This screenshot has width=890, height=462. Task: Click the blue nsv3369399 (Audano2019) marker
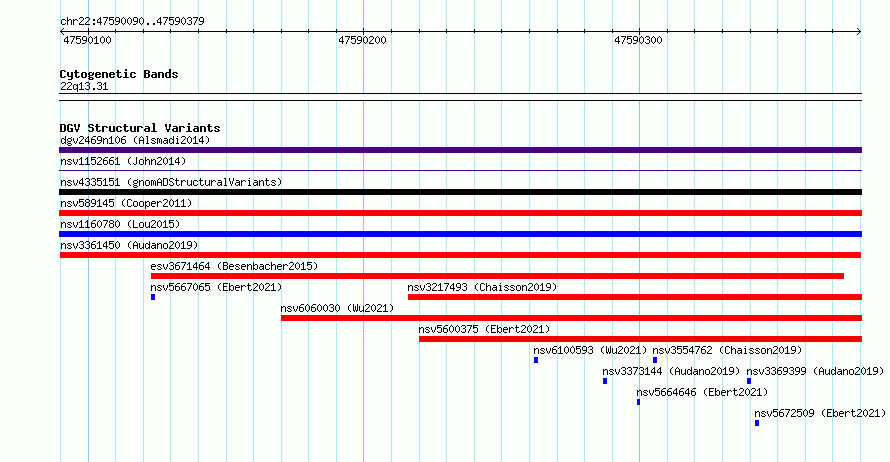(749, 381)
